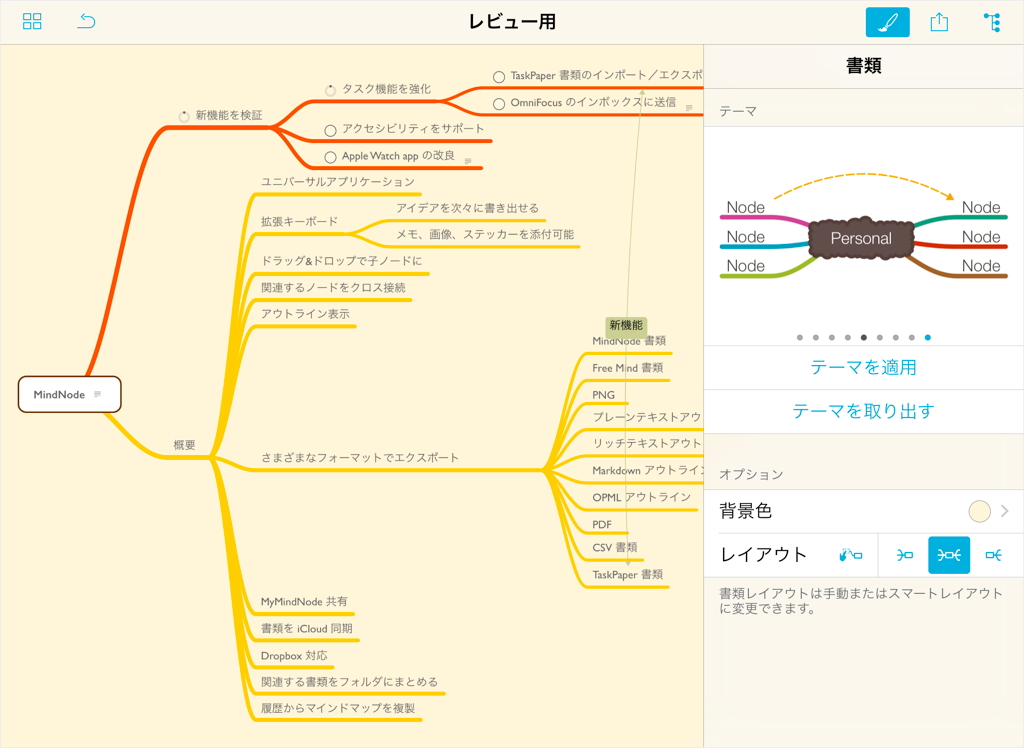1024x748 pixels.
Task: Open the documents grid overview
Action: pos(31,22)
